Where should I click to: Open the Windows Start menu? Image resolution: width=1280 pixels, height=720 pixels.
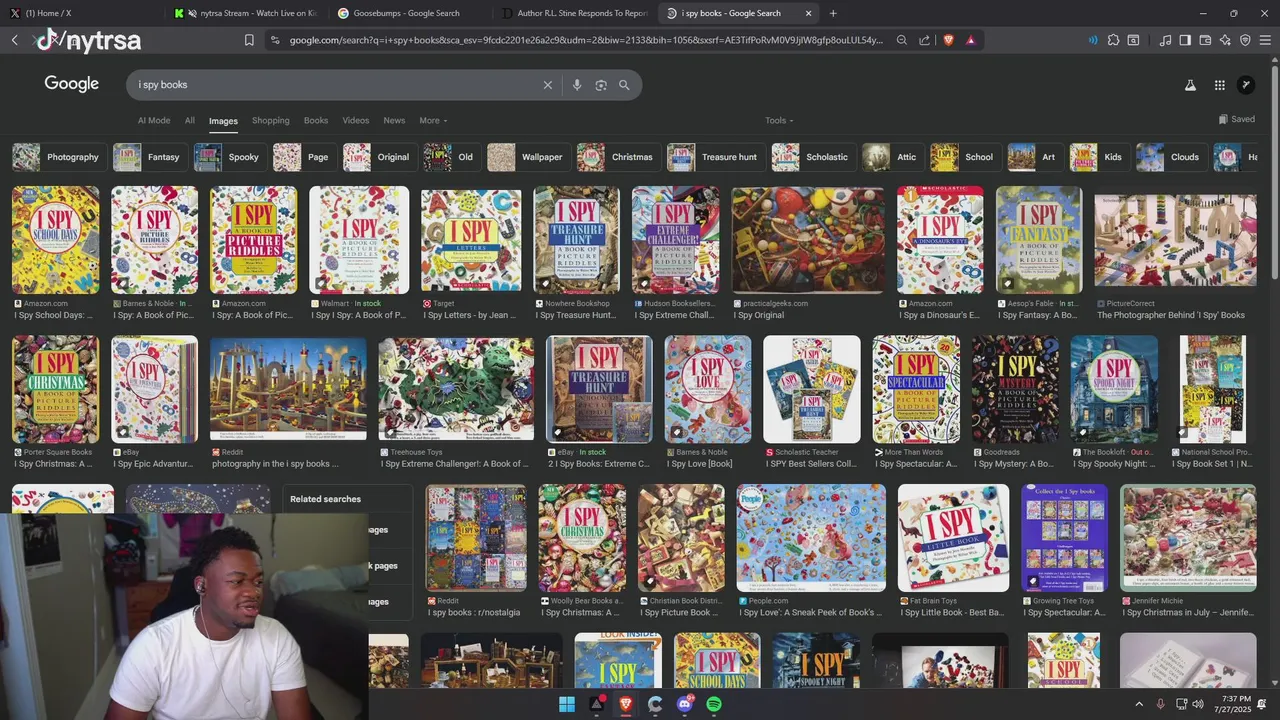tap(567, 704)
